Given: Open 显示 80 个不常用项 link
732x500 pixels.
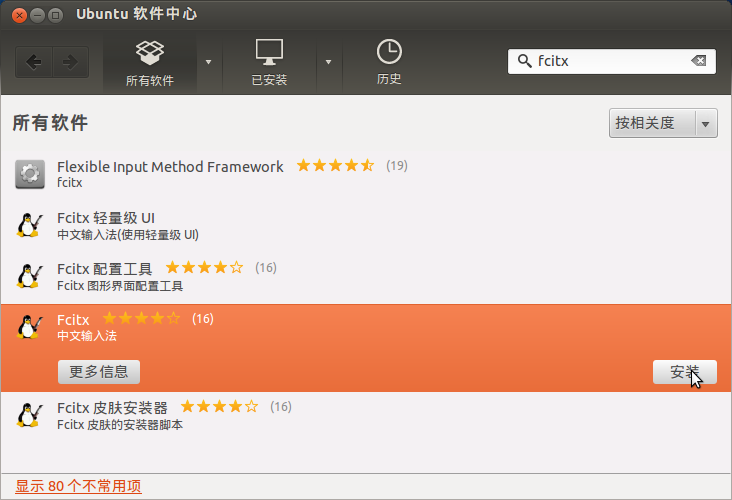Looking at the screenshot, I should click(78, 486).
